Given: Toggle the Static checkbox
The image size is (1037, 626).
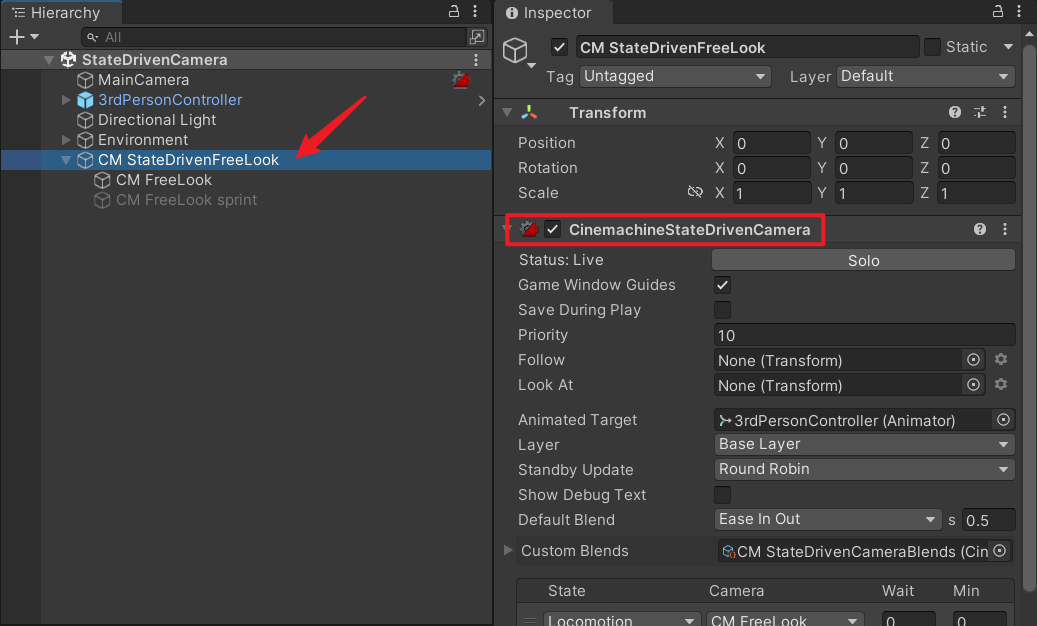Looking at the screenshot, I should (932, 47).
